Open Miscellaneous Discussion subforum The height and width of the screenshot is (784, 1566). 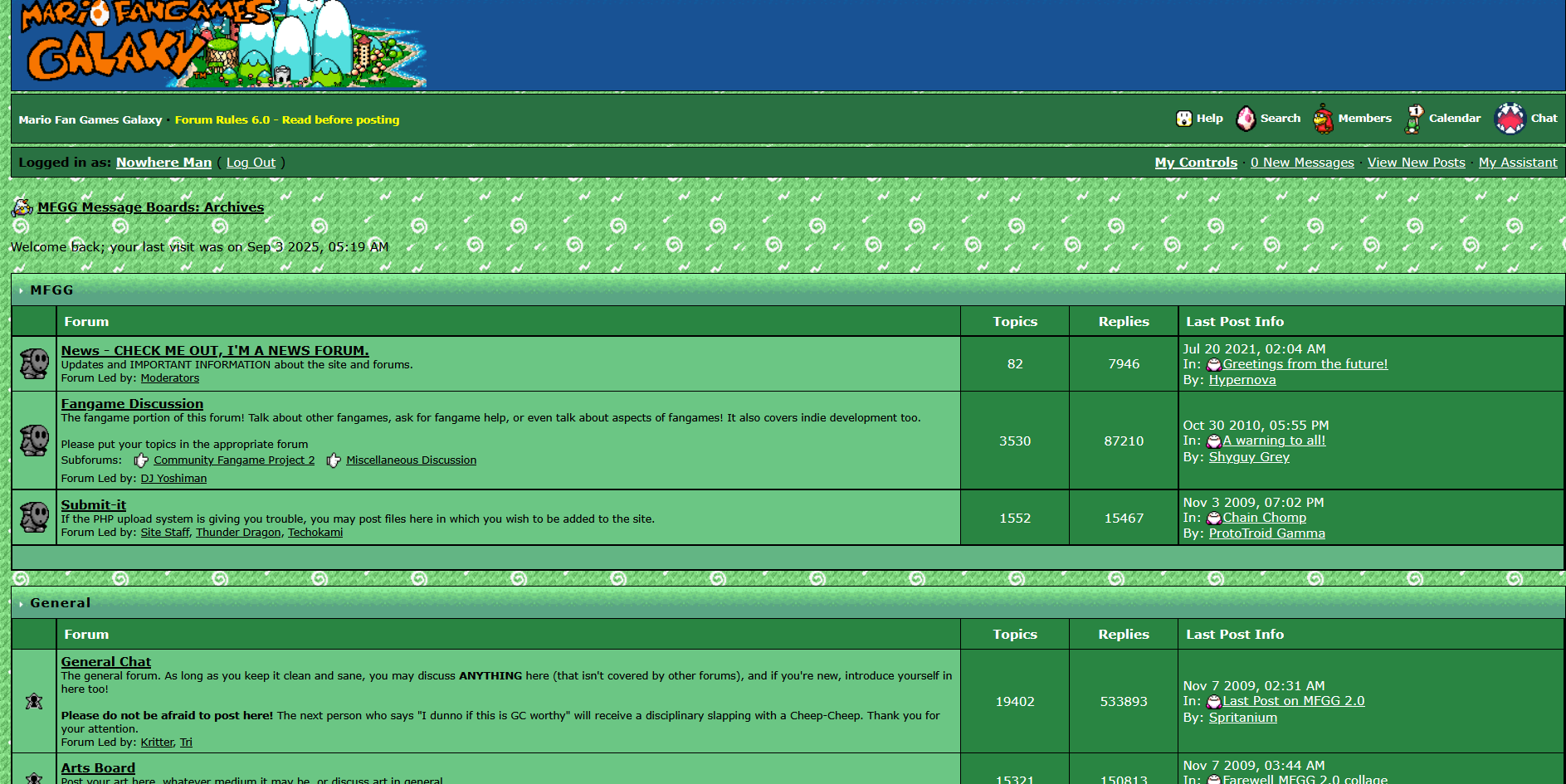(x=412, y=460)
